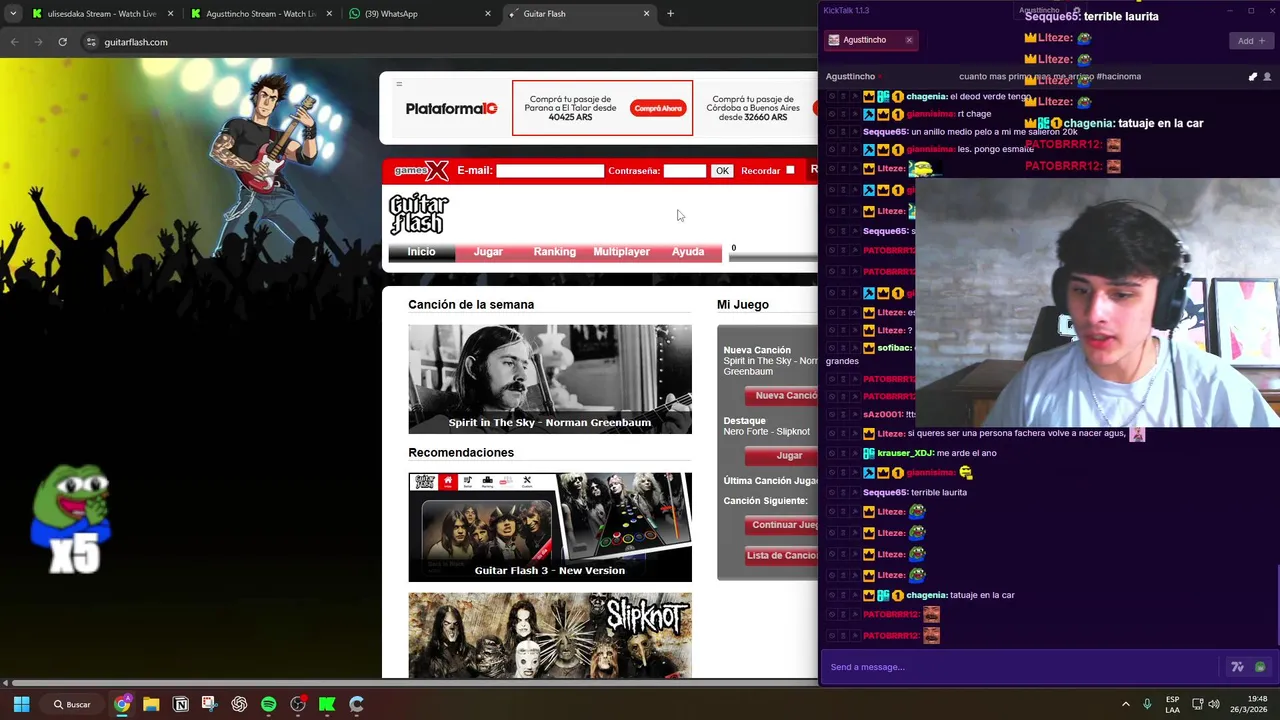Open the ESP LAA language switcher
The image size is (1280, 720).
(1172, 704)
